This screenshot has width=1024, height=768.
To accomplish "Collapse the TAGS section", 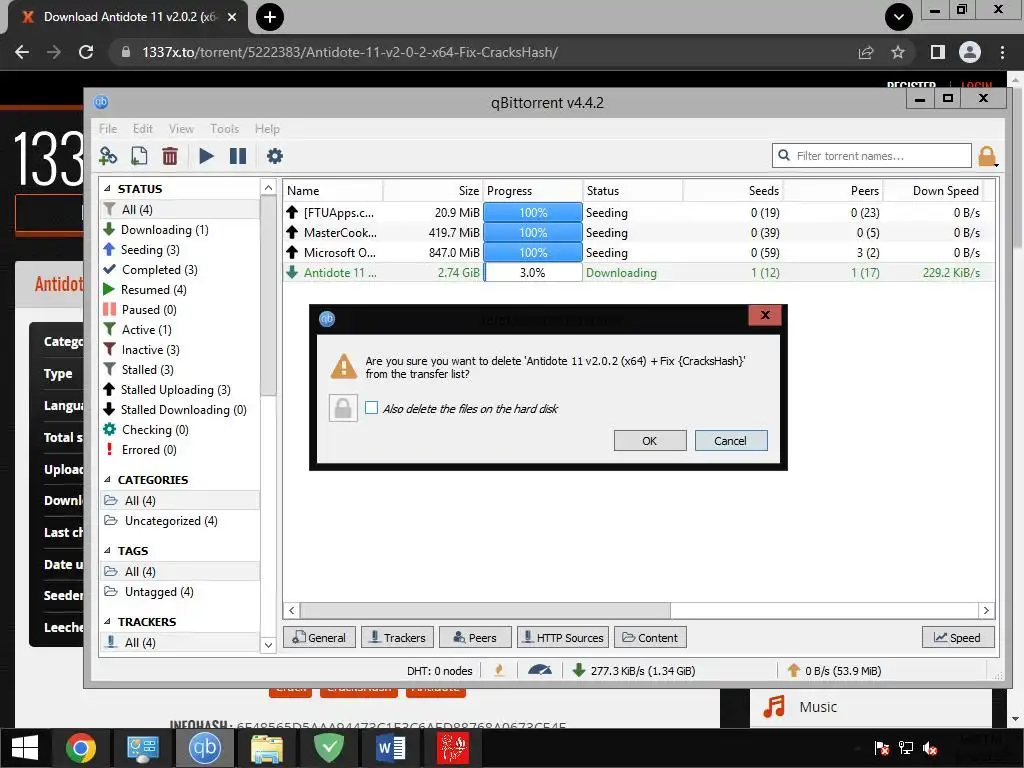I will coord(108,551).
